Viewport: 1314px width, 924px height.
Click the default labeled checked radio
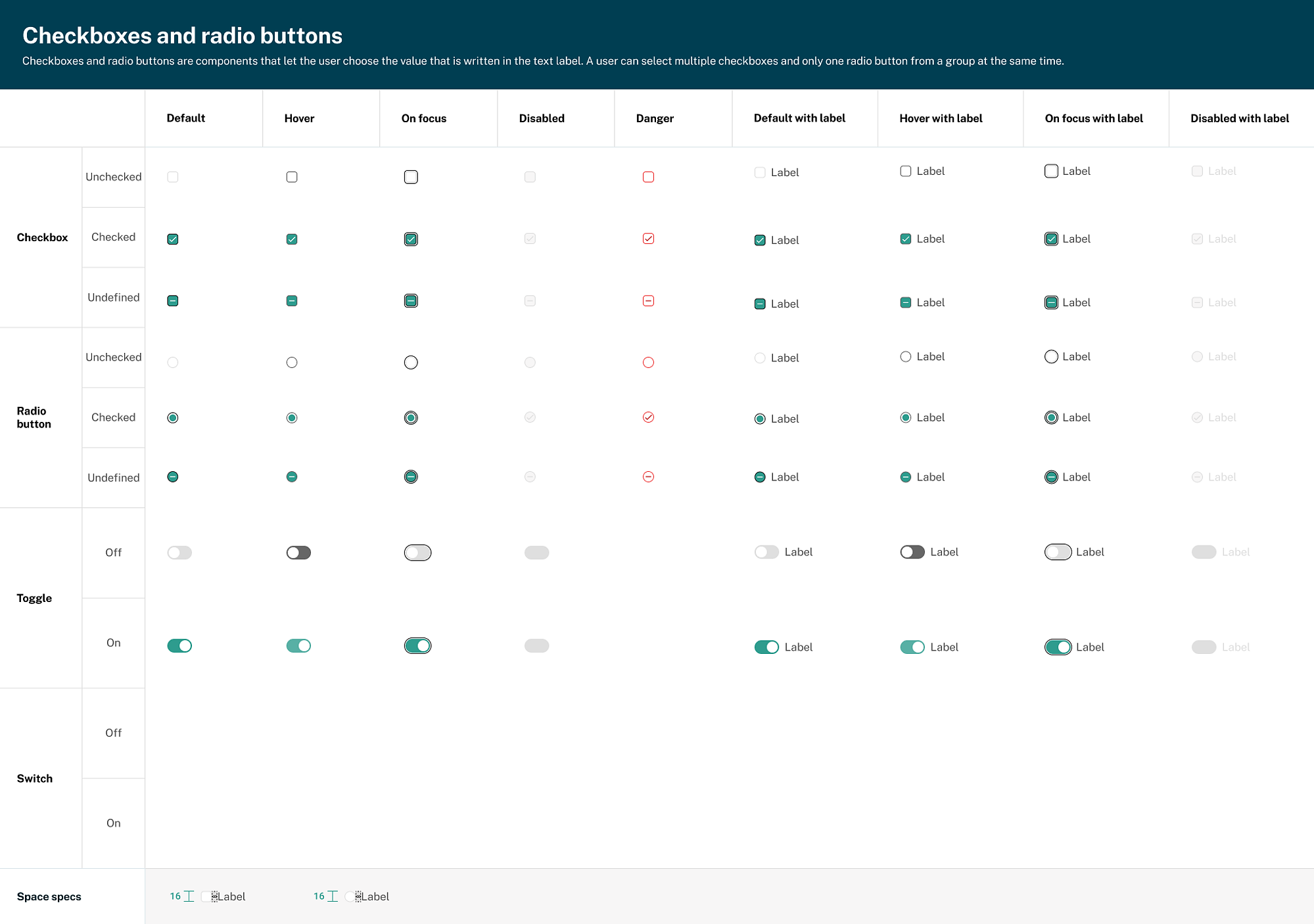point(760,419)
